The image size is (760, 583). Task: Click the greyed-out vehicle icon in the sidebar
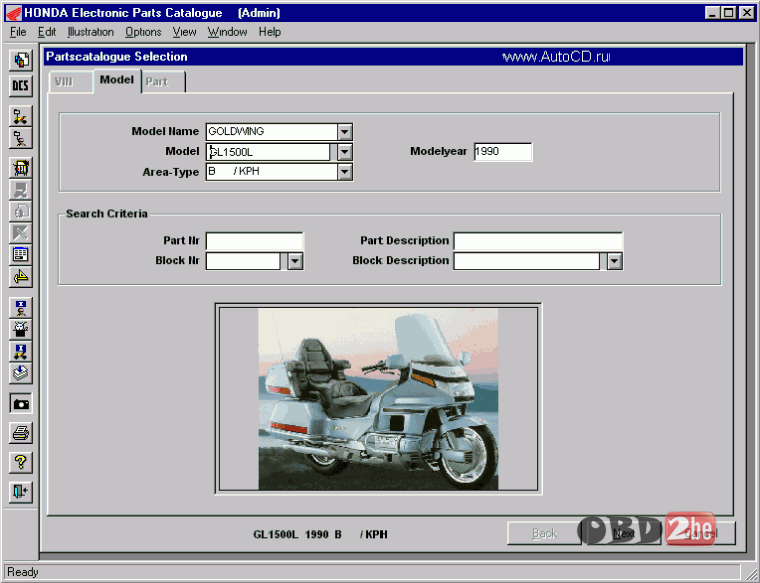point(20,190)
